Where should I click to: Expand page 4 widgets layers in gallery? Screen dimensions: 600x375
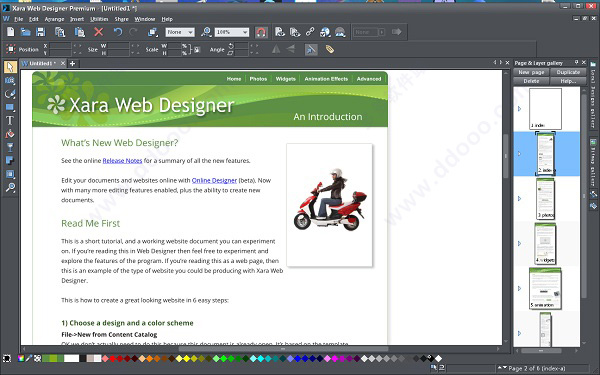tap(519, 243)
